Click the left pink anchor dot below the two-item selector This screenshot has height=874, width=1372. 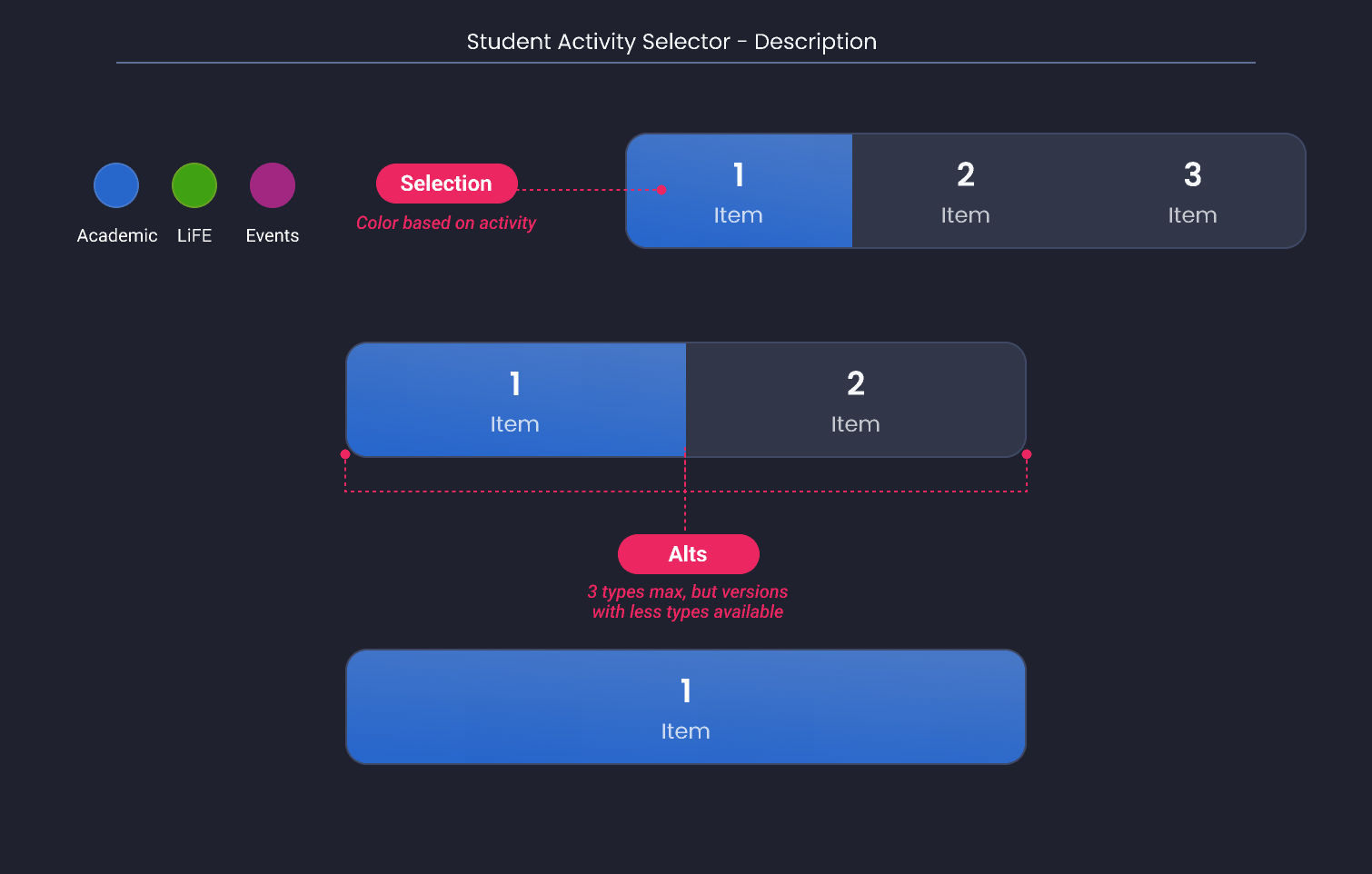click(x=345, y=453)
